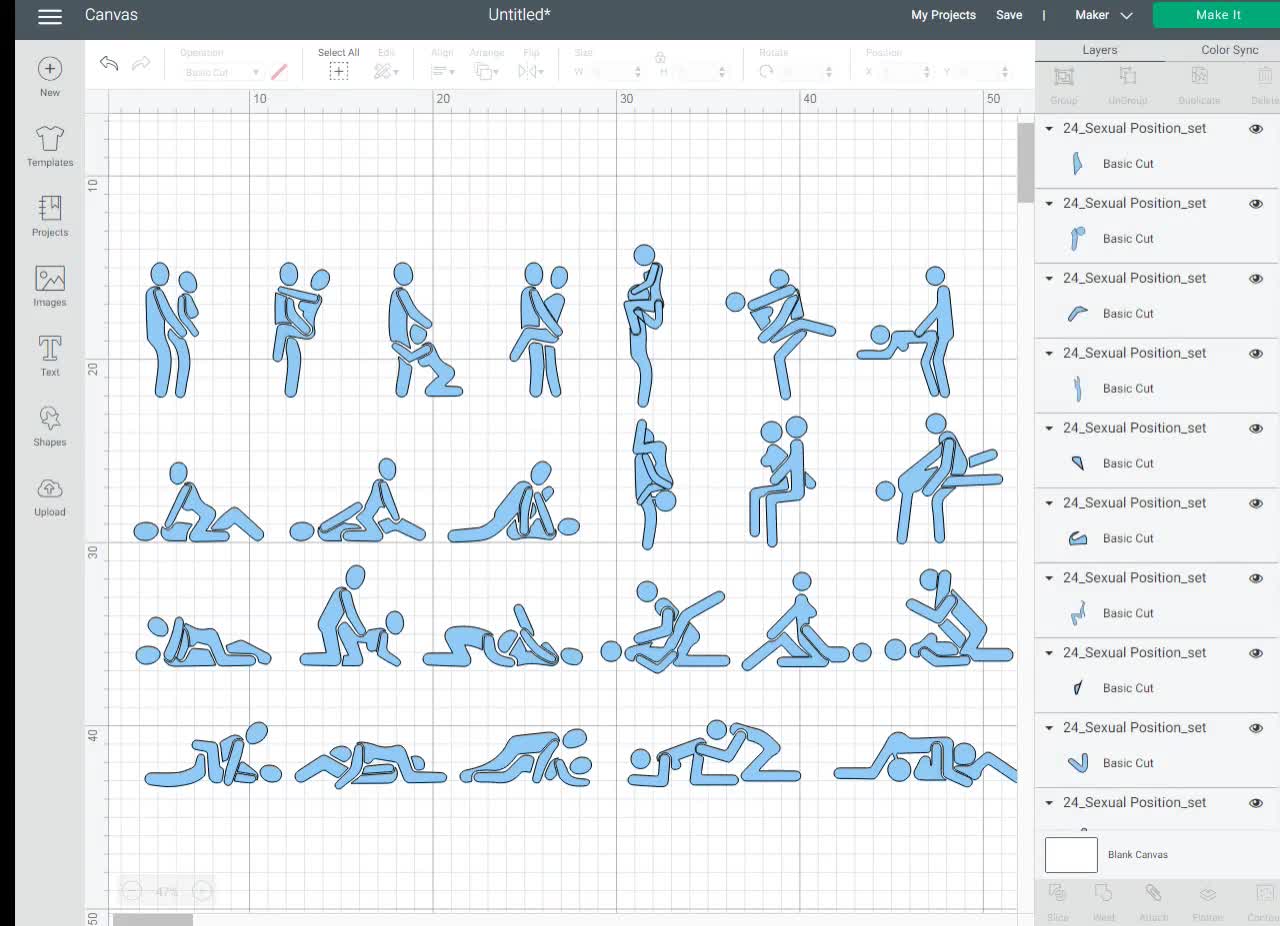The height and width of the screenshot is (926, 1280).
Task: Click the Size height input field
Action: pyautogui.click(x=700, y=72)
